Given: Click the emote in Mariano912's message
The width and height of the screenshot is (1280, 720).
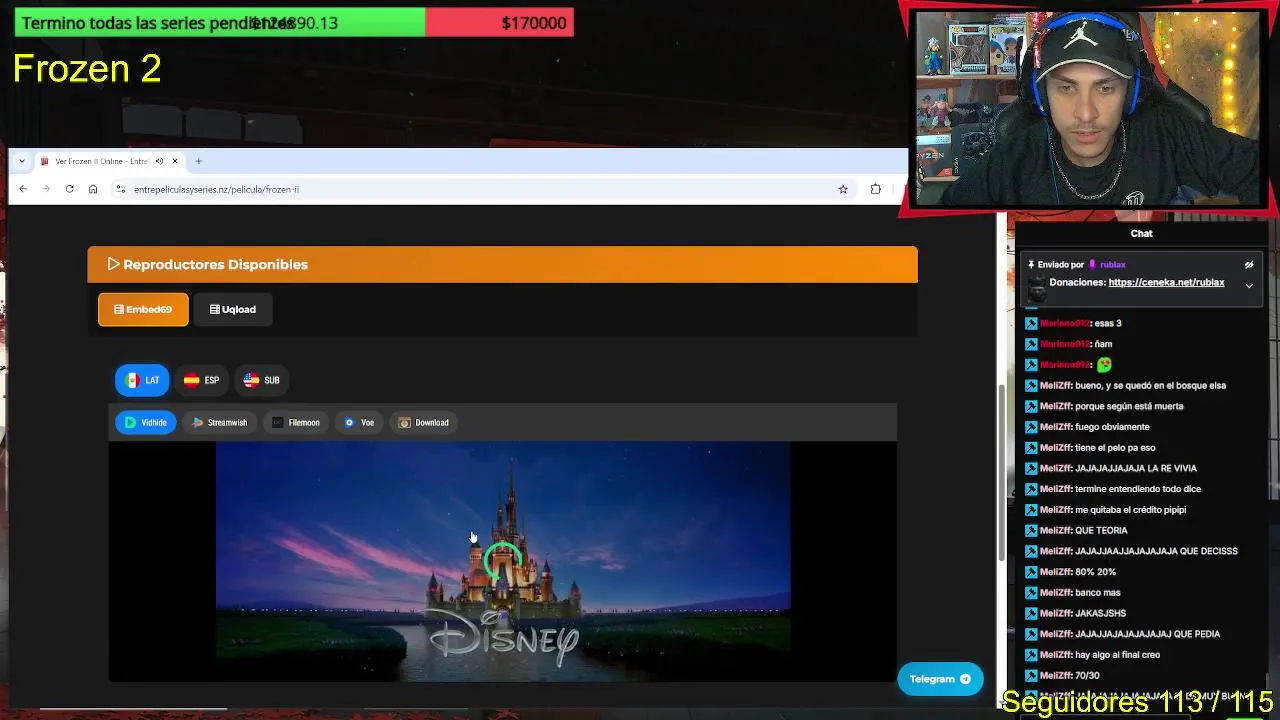Looking at the screenshot, I should pos(1104,365).
